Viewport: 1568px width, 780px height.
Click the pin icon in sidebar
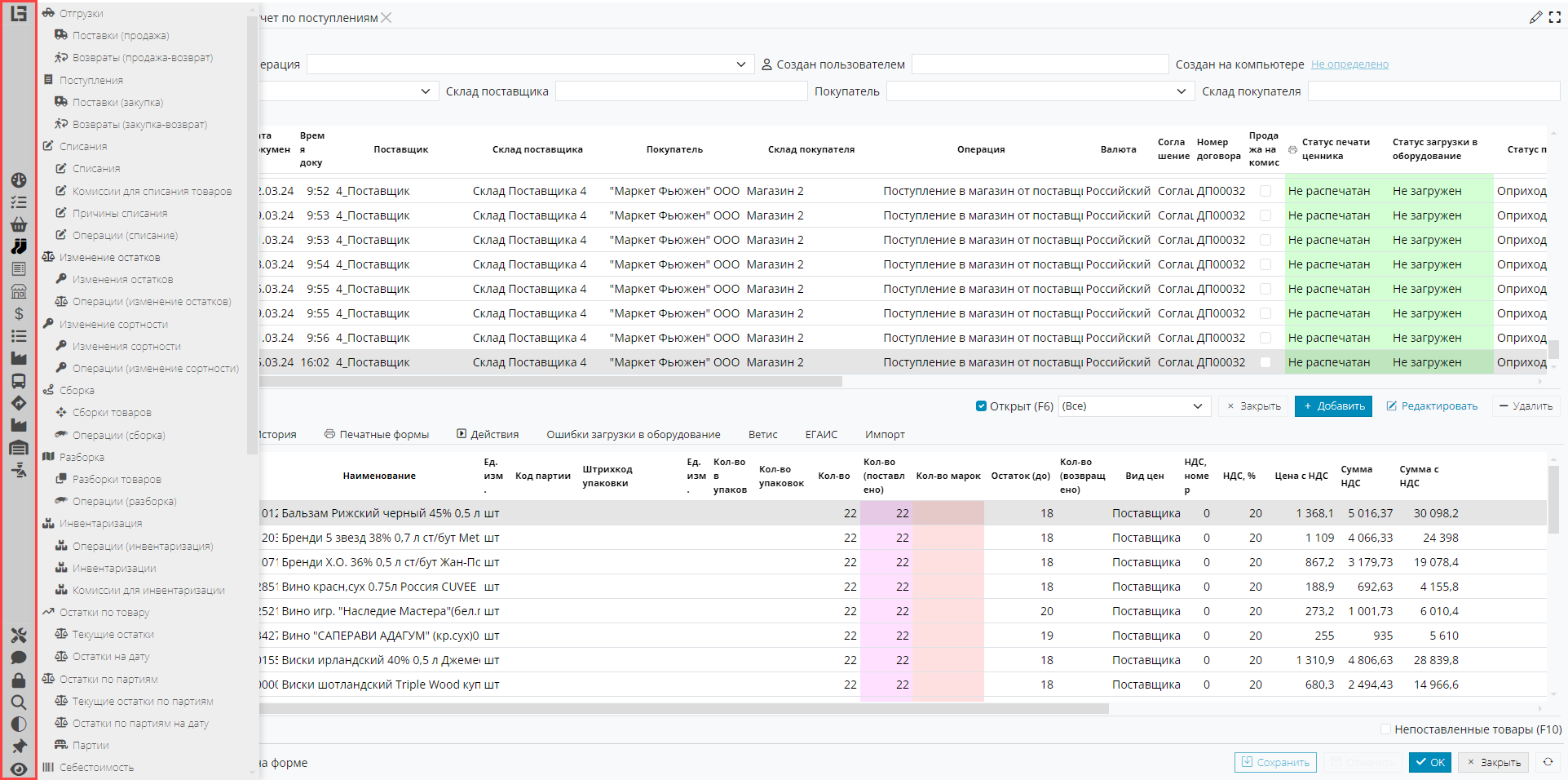18,746
